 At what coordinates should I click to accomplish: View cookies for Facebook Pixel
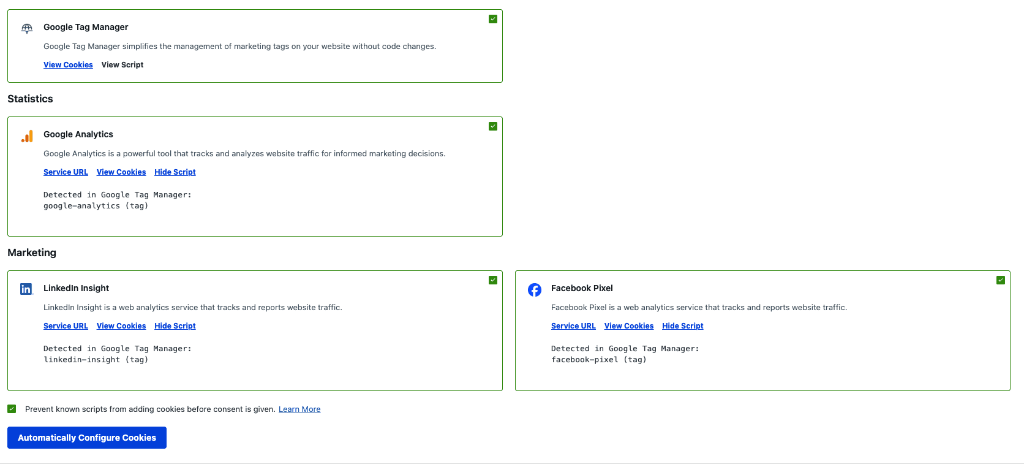click(629, 326)
